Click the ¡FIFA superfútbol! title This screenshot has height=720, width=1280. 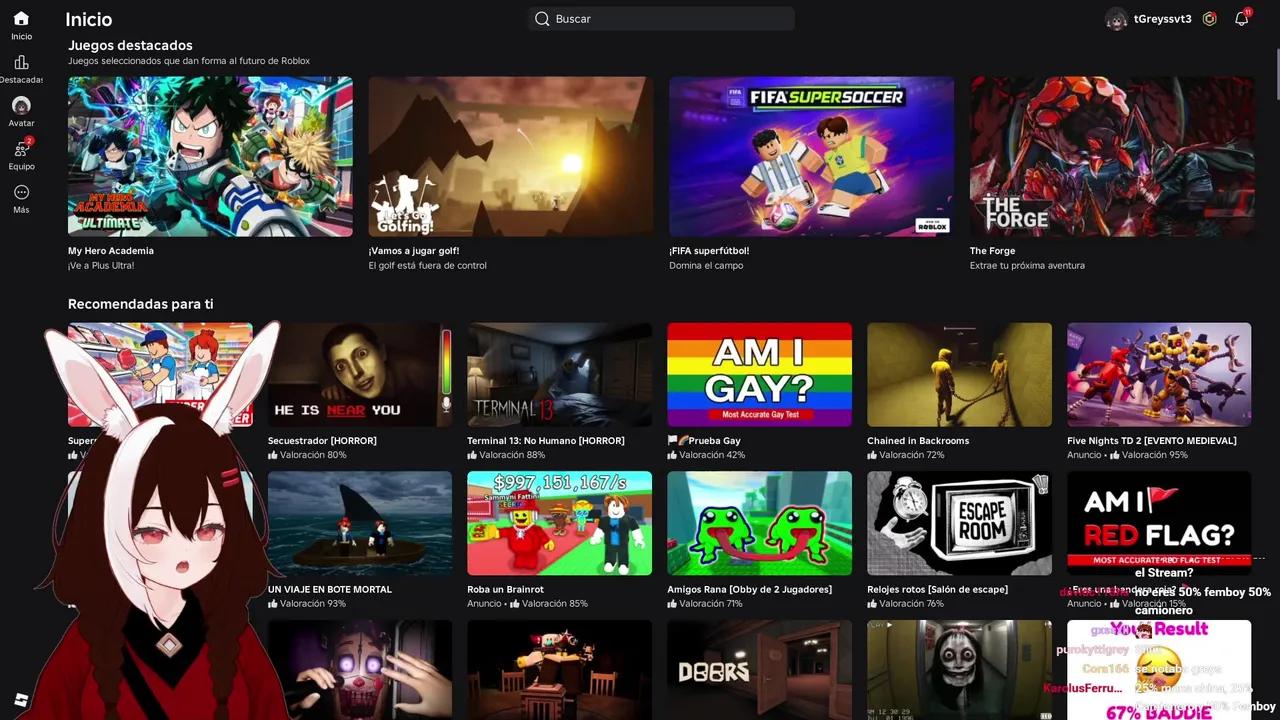pyautogui.click(x=709, y=251)
